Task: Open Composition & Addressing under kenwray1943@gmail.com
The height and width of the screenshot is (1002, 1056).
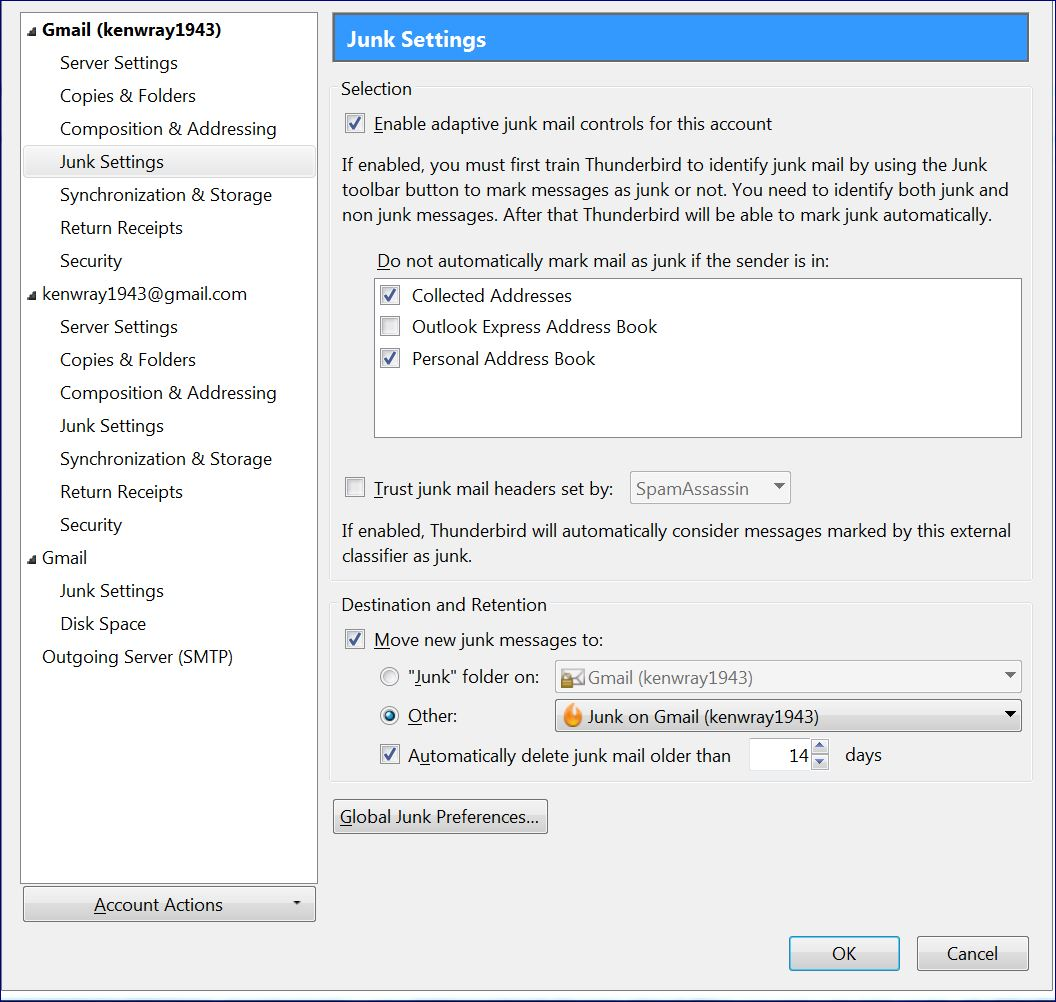Action: pos(168,393)
